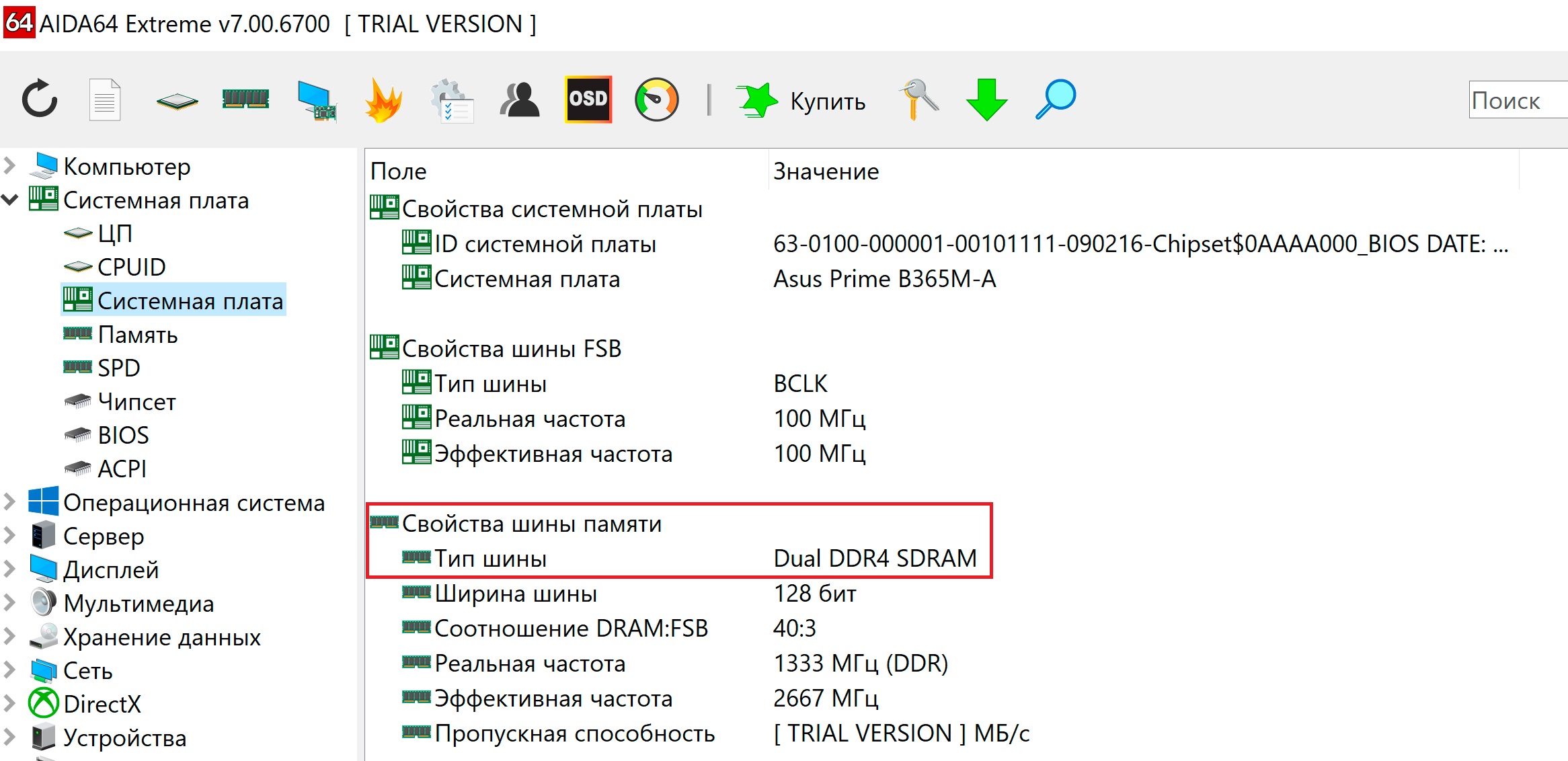Screen dimensions: 1568x761
Task: Click the AIDA64 title bar logo icon
Action: coord(19,22)
